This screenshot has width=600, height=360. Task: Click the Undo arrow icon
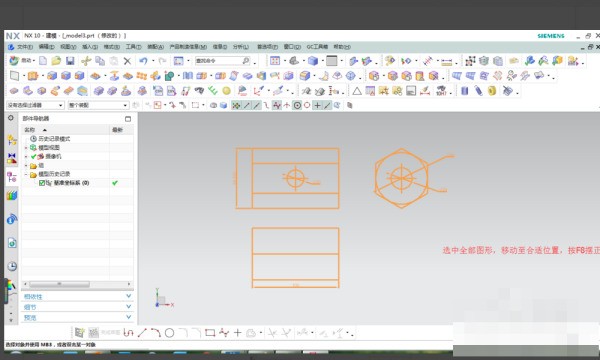[143, 61]
